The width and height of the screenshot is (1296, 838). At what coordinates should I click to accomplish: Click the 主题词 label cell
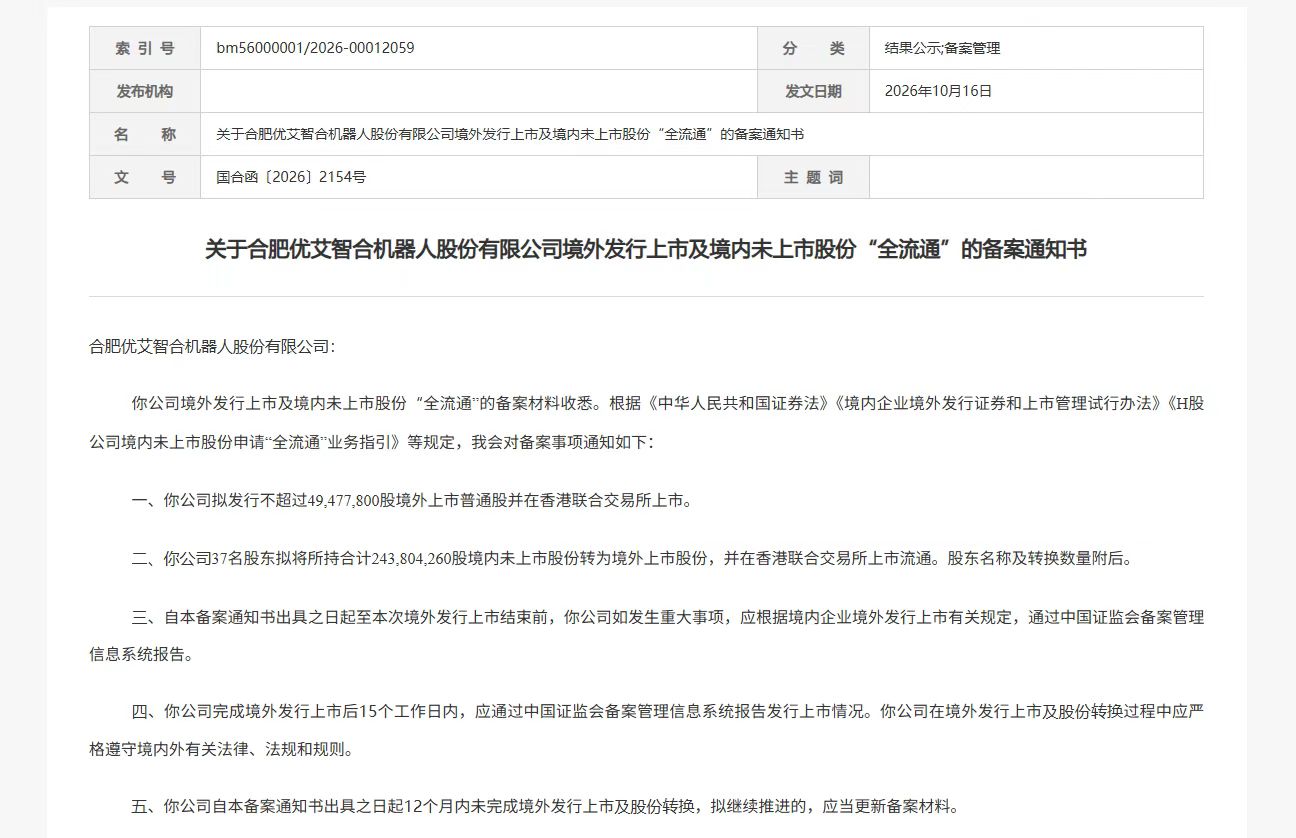[814, 177]
